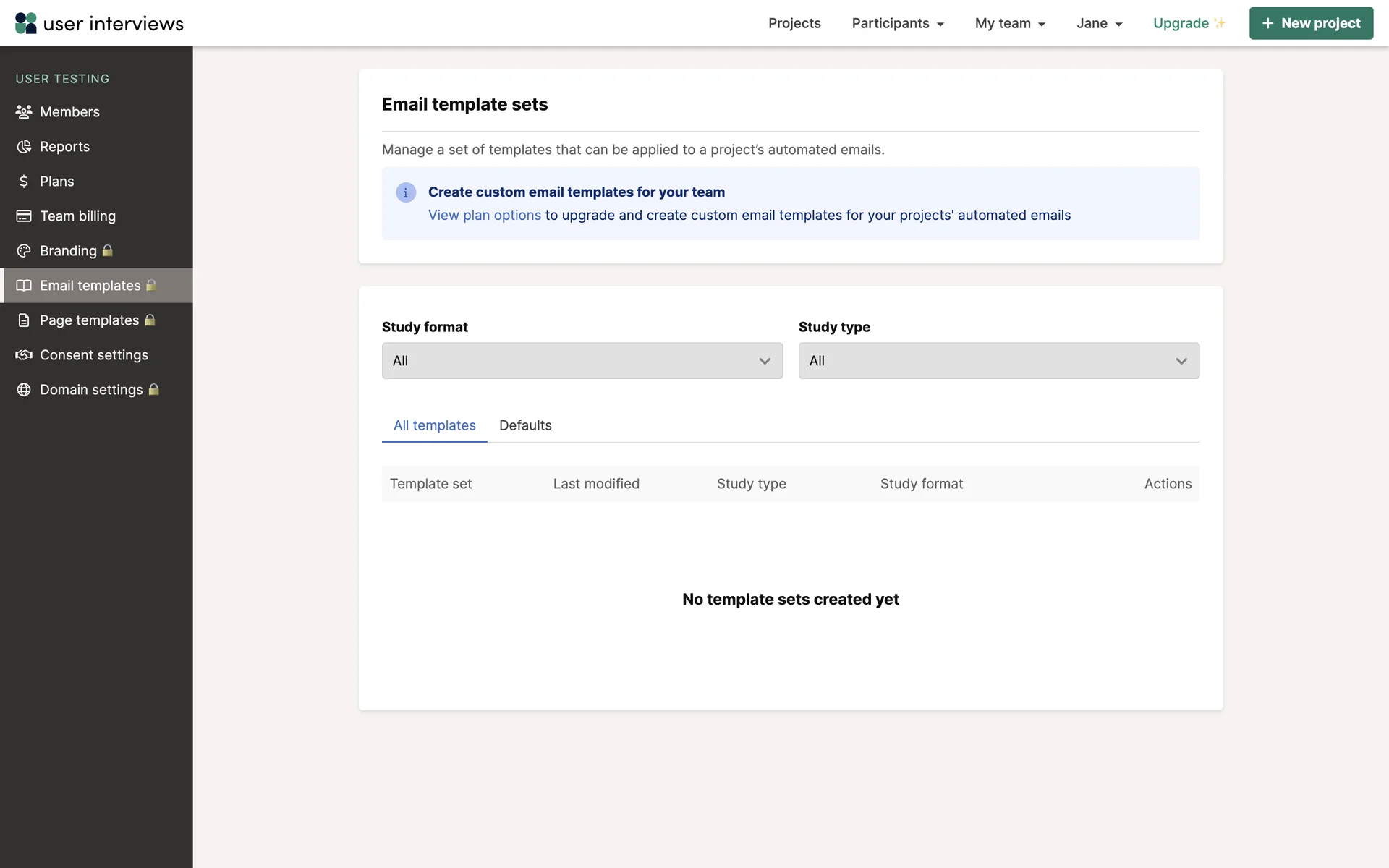Click the Members people icon in sidebar
The width and height of the screenshot is (1389, 868).
click(x=24, y=112)
